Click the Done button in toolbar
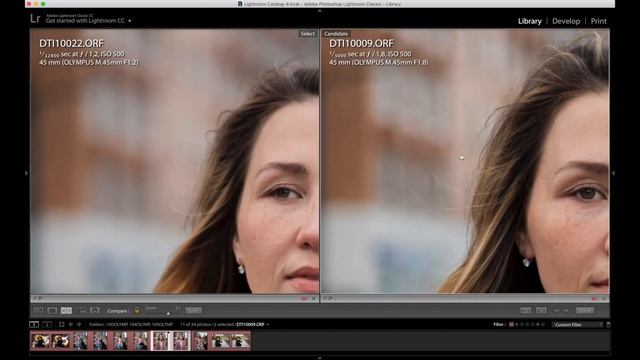 585,311
